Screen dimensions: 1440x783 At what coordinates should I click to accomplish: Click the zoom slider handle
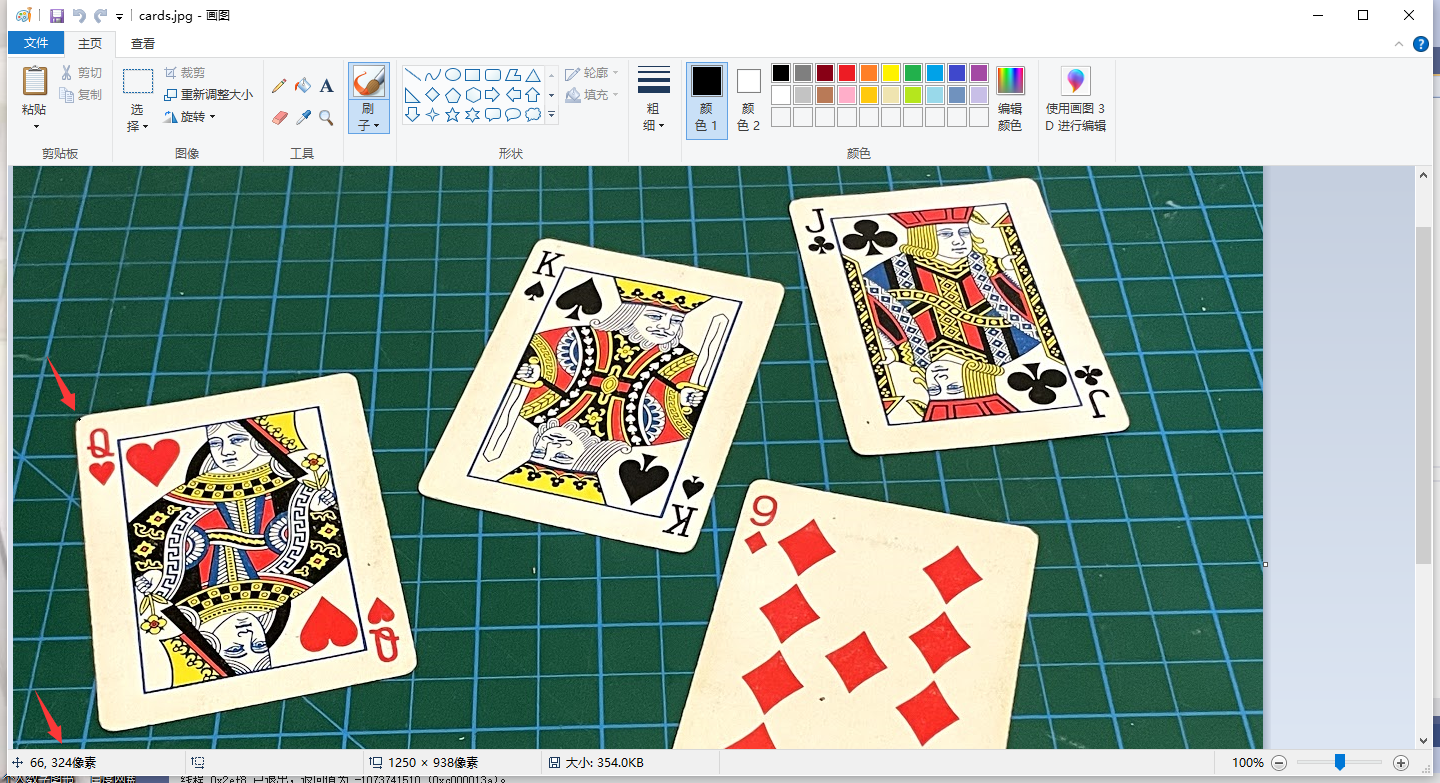1339,762
